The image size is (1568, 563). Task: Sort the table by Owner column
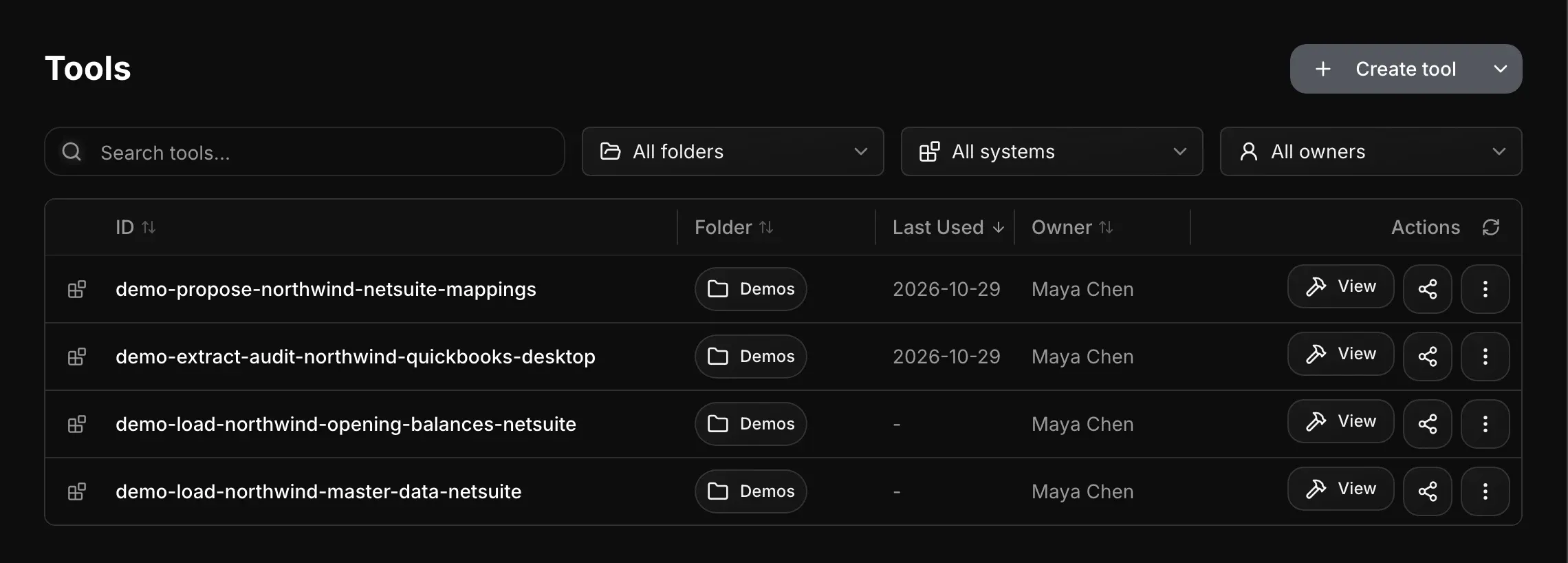point(1072,227)
